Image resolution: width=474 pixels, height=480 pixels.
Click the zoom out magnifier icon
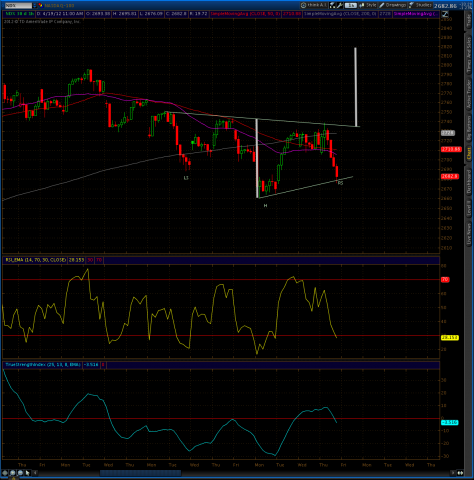tap(20, 473)
